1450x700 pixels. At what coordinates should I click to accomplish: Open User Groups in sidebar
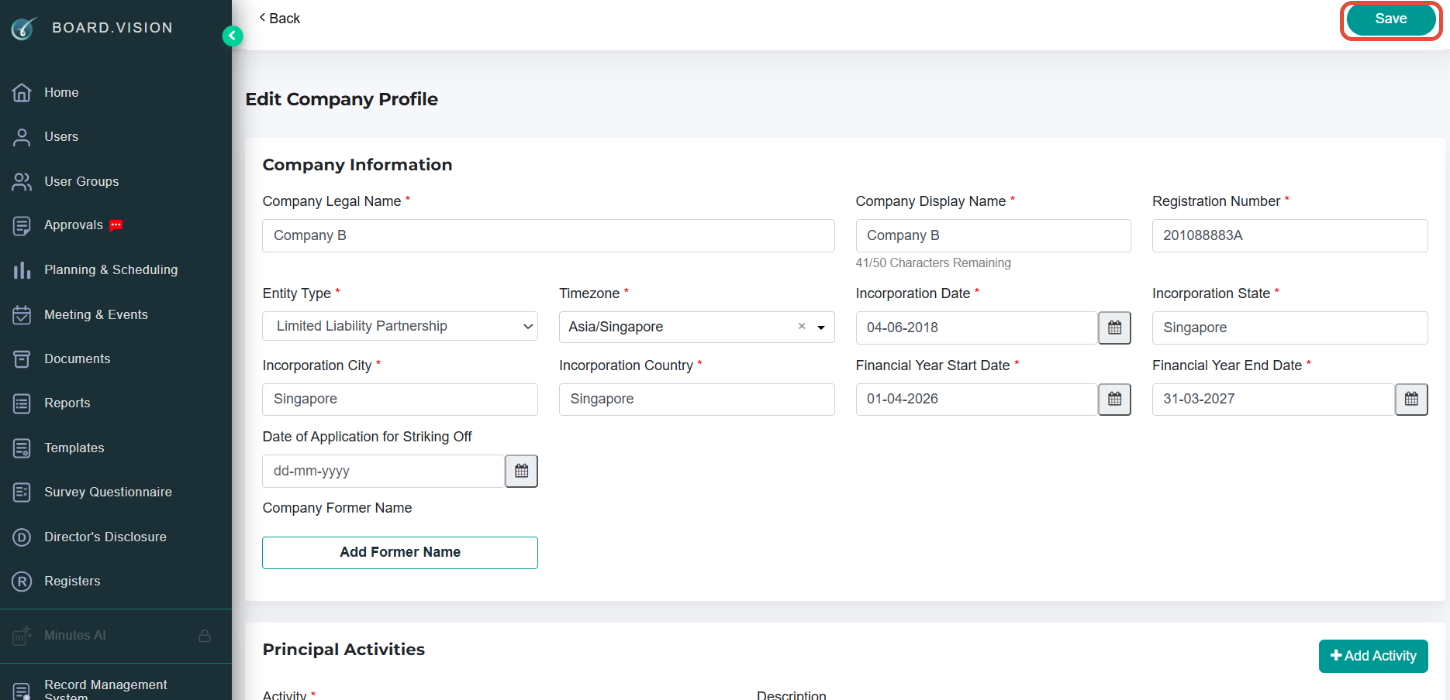coord(81,181)
